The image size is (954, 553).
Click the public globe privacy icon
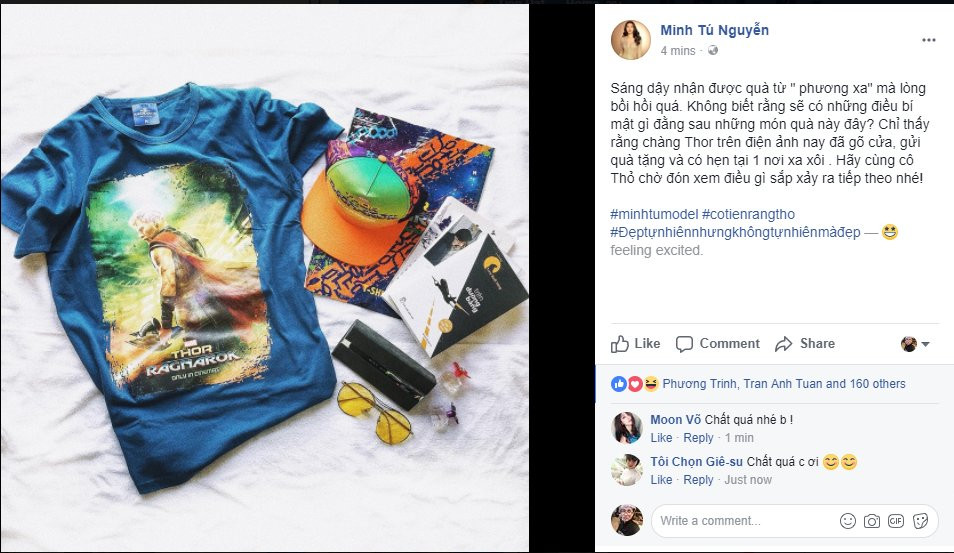pos(713,50)
